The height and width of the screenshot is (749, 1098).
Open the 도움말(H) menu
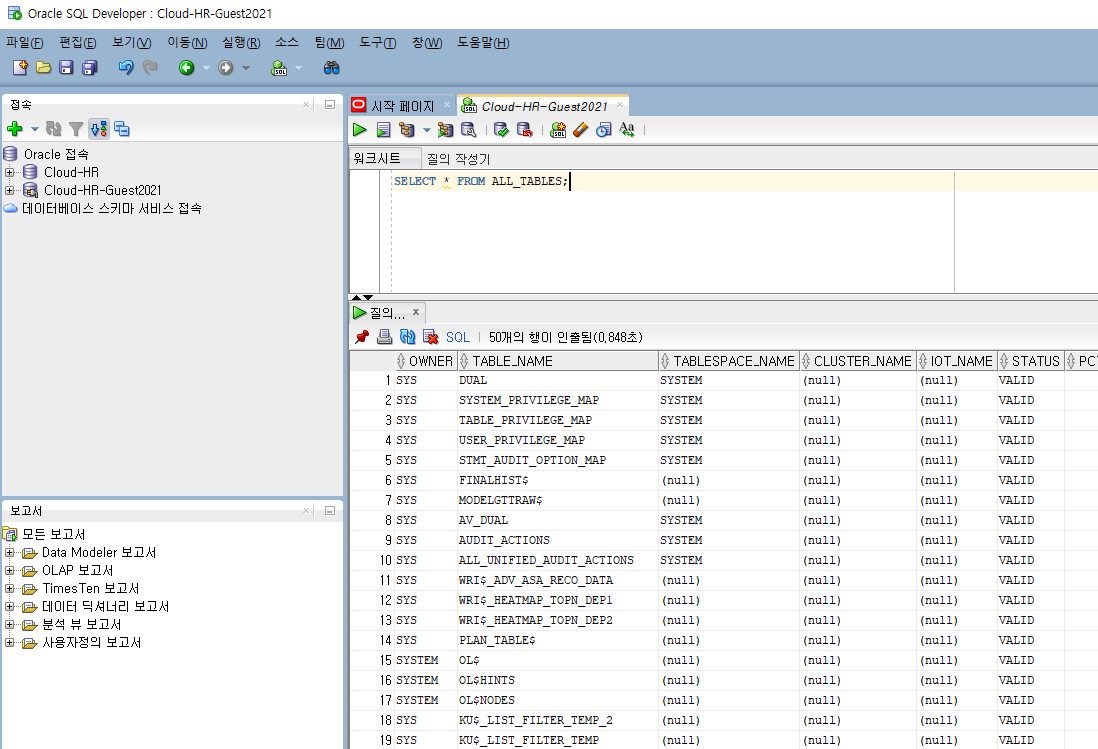pyautogui.click(x=483, y=43)
